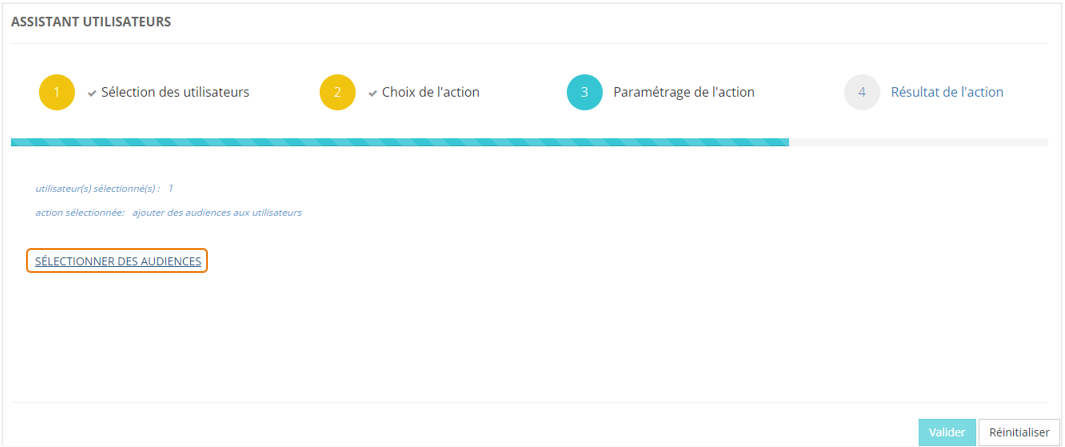Click the yellow step 2 circle

338,92
